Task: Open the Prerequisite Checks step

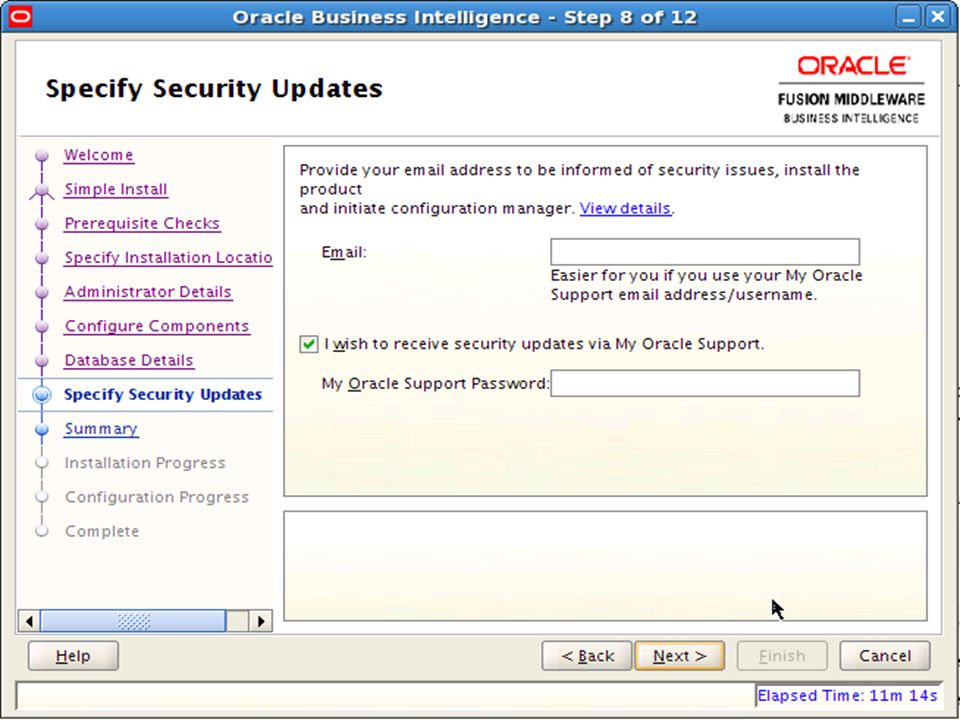Action: [142, 223]
